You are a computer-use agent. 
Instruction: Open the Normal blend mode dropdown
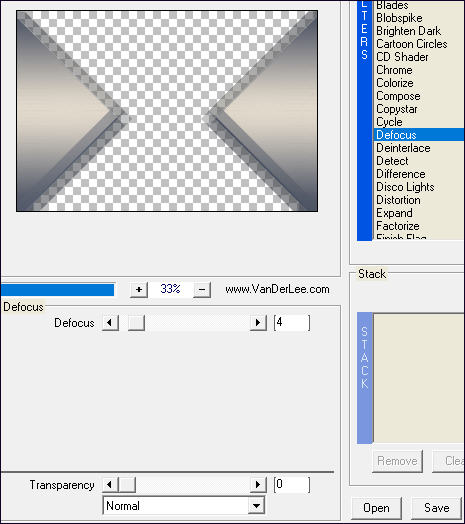click(256, 506)
